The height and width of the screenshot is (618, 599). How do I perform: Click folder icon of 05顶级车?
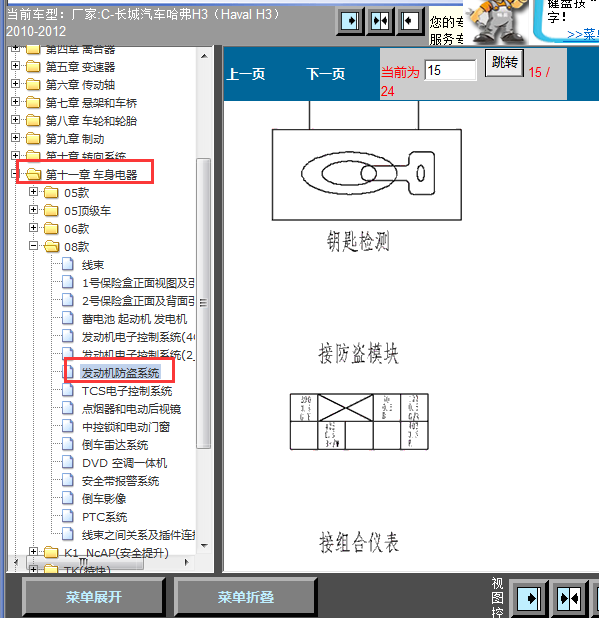[x=51, y=210]
